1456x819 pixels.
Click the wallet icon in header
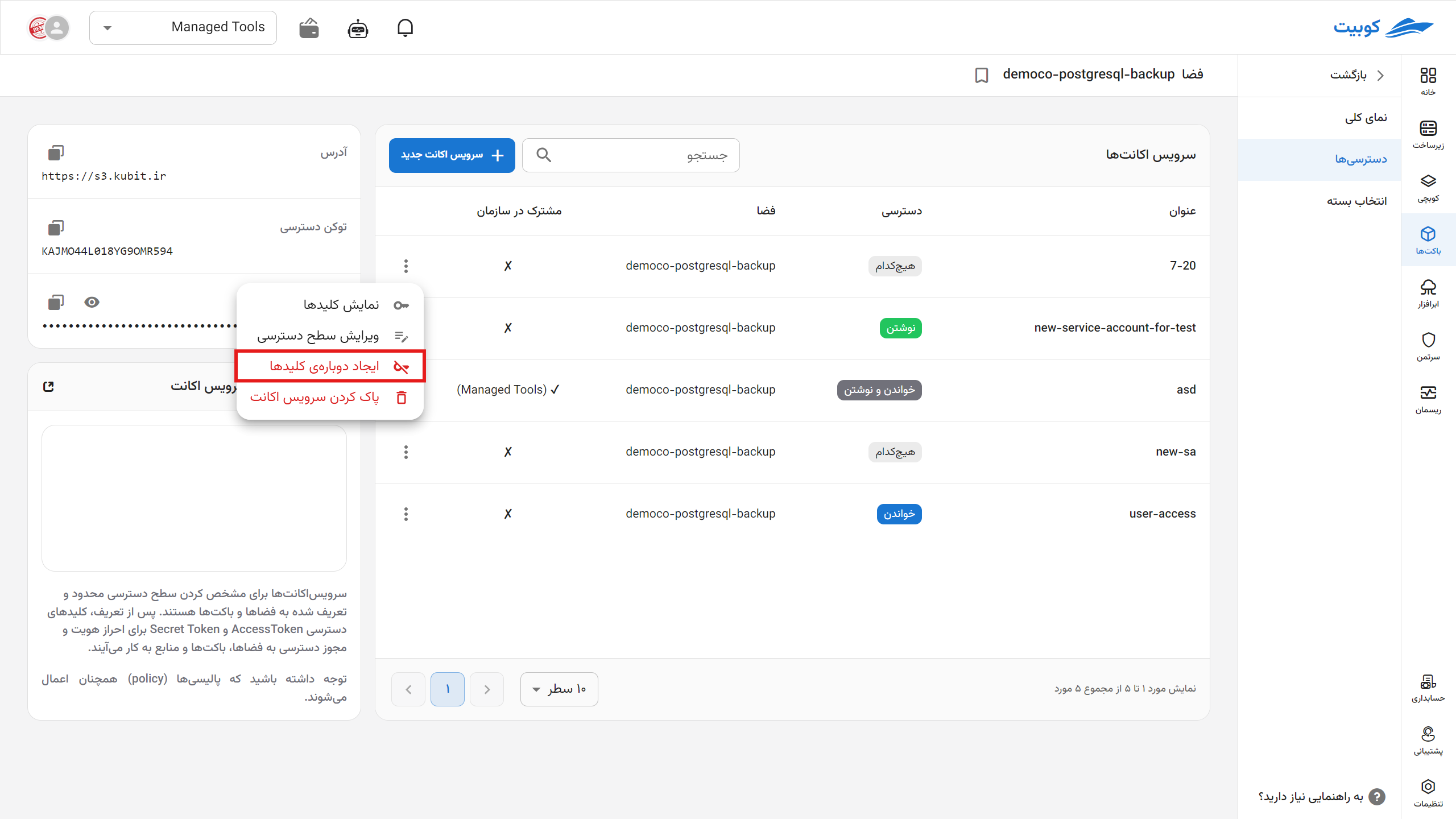pyautogui.click(x=309, y=27)
